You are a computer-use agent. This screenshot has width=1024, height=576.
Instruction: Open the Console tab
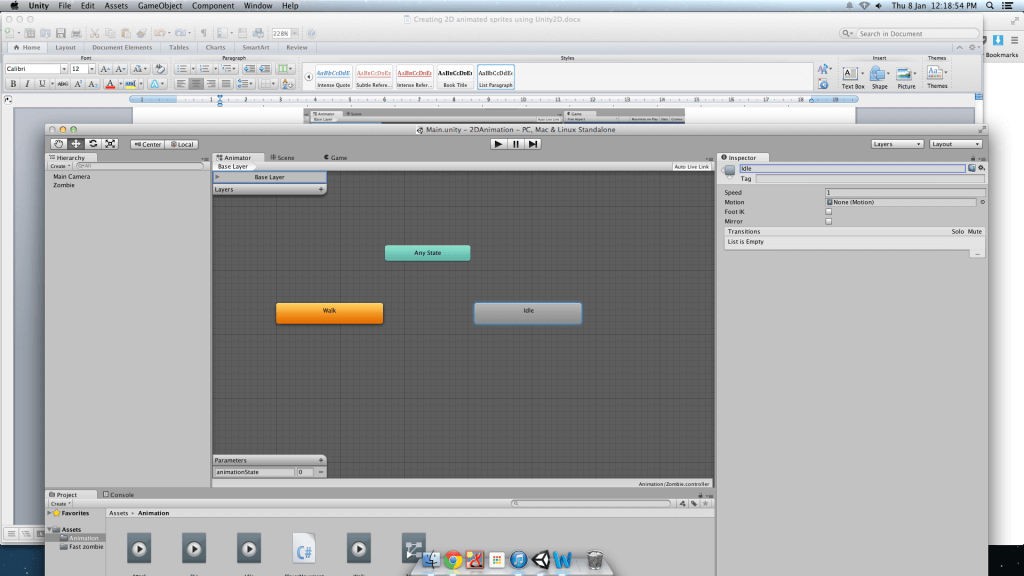(118, 495)
